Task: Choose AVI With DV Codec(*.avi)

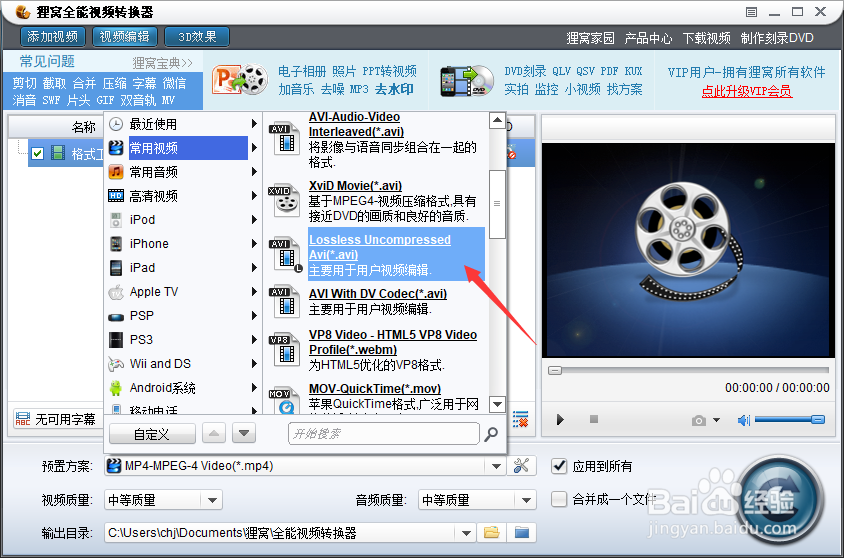Action: [378, 294]
